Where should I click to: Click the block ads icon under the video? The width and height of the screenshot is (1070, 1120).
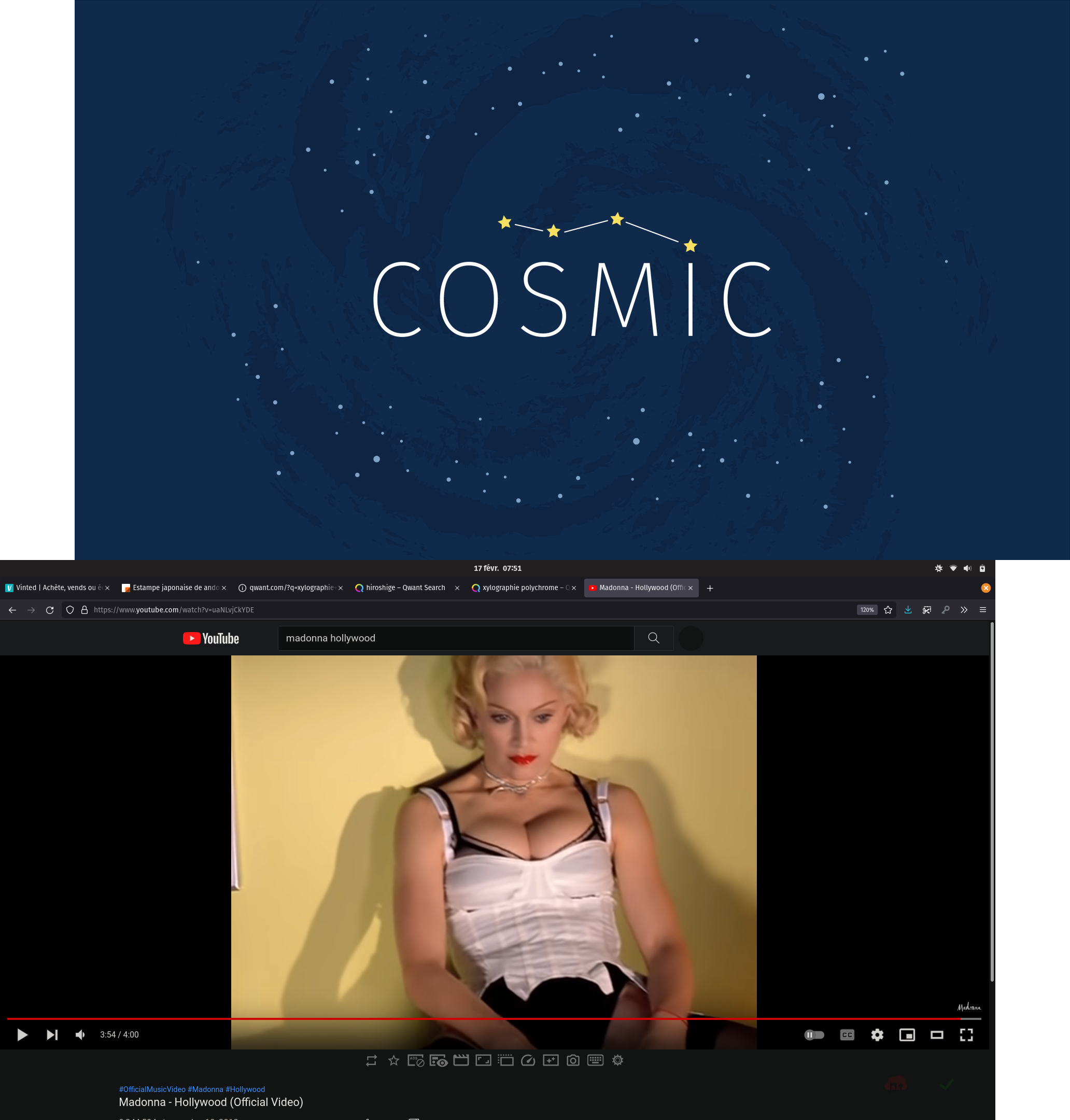(x=416, y=1061)
